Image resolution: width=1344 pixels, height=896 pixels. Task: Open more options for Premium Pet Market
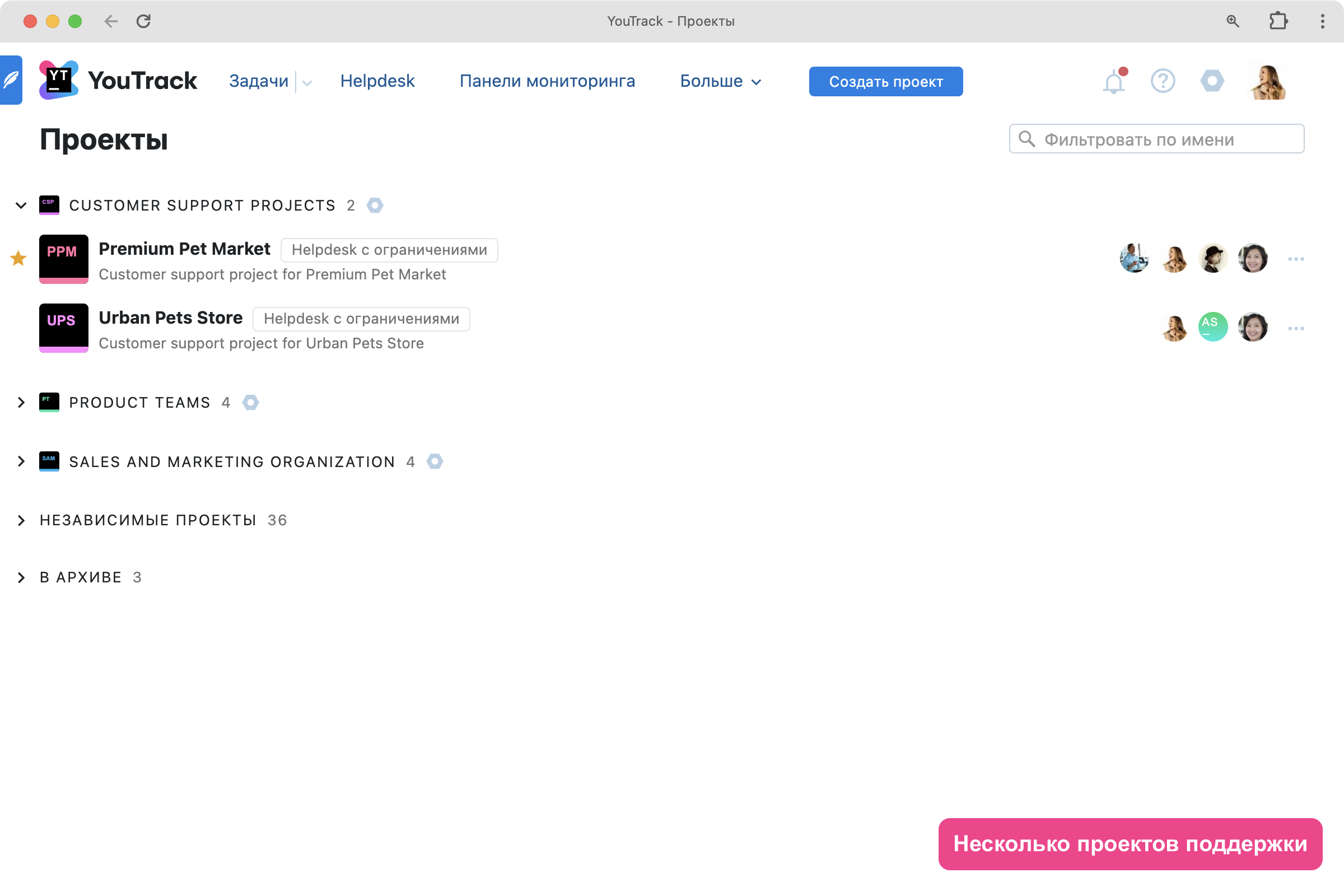(x=1295, y=259)
